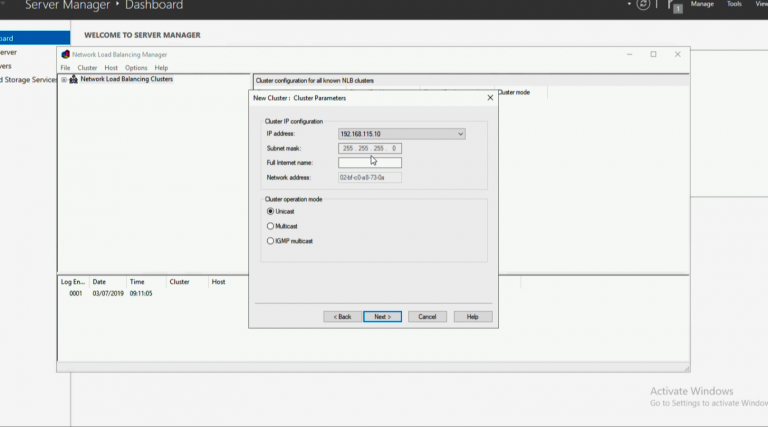The height and width of the screenshot is (427, 768).
Task: Click the Subnet mask field
Action: (x=370, y=148)
